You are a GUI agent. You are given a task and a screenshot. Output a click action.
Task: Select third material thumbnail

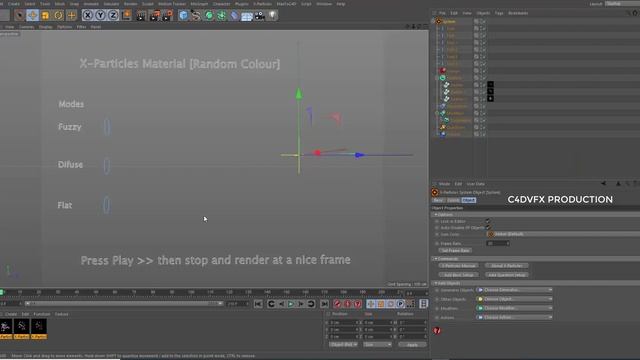coord(39,328)
